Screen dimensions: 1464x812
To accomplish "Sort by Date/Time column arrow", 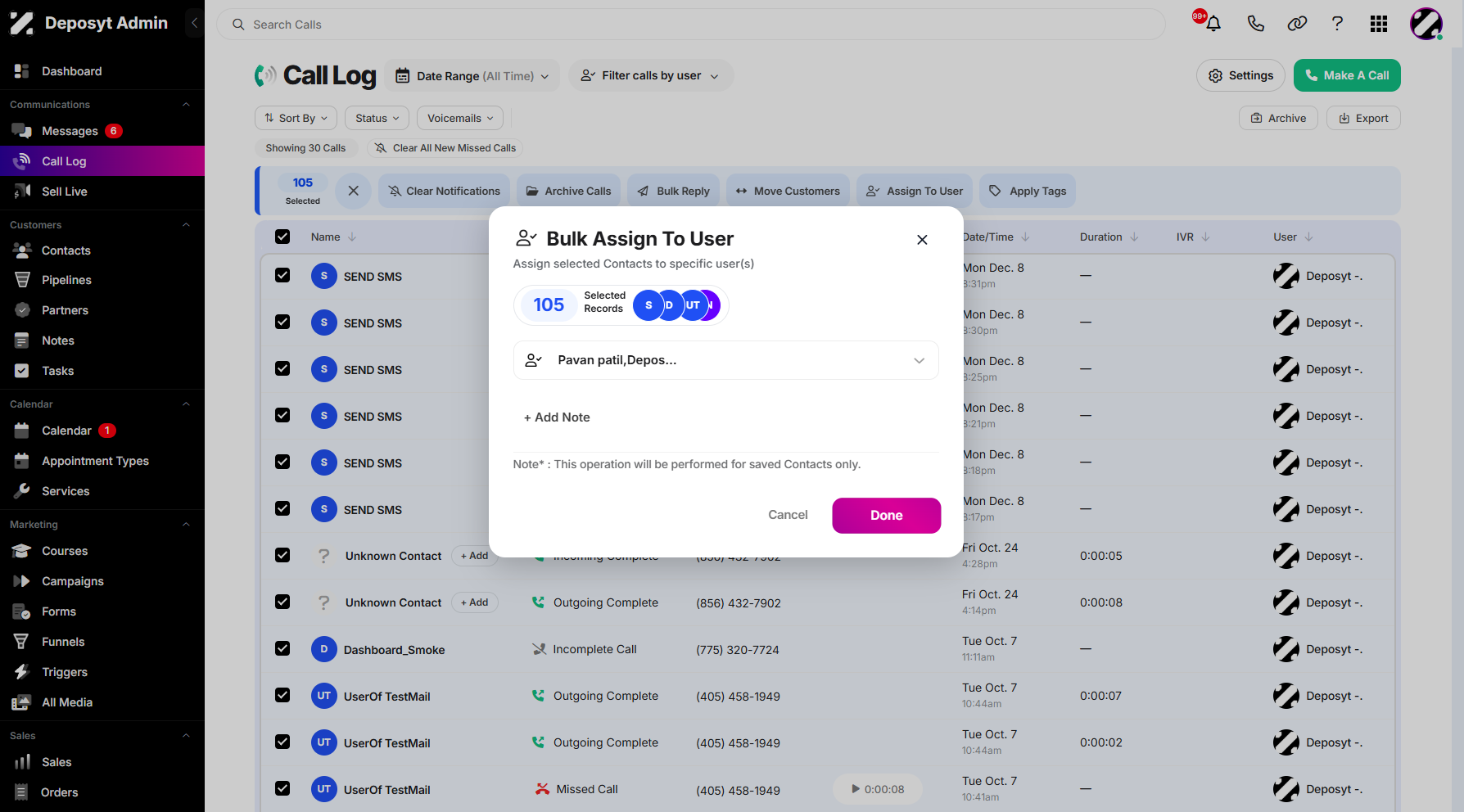I will pyautogui.click(x=1025, y=237).
